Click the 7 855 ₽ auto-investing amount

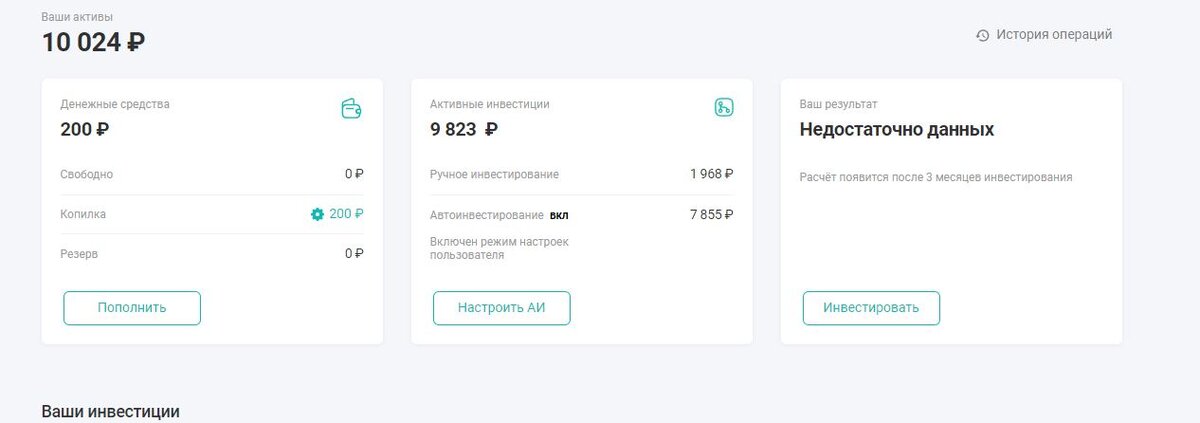[x=711, y=214]
